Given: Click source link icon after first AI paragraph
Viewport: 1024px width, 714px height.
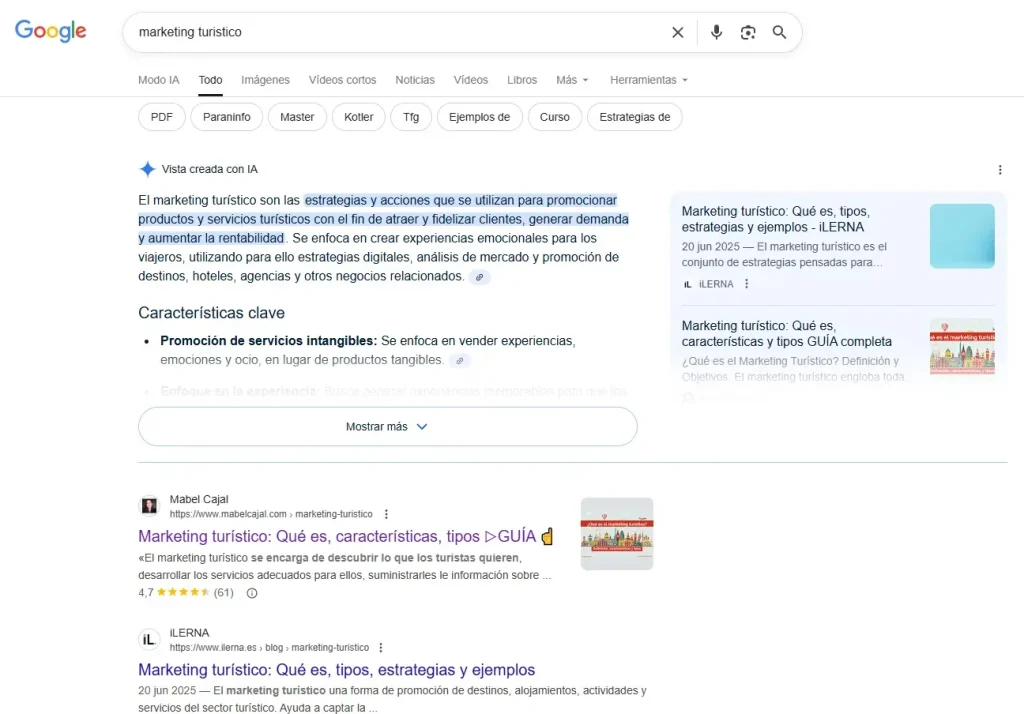Looking at the screenshot, I should pos(480,277).
